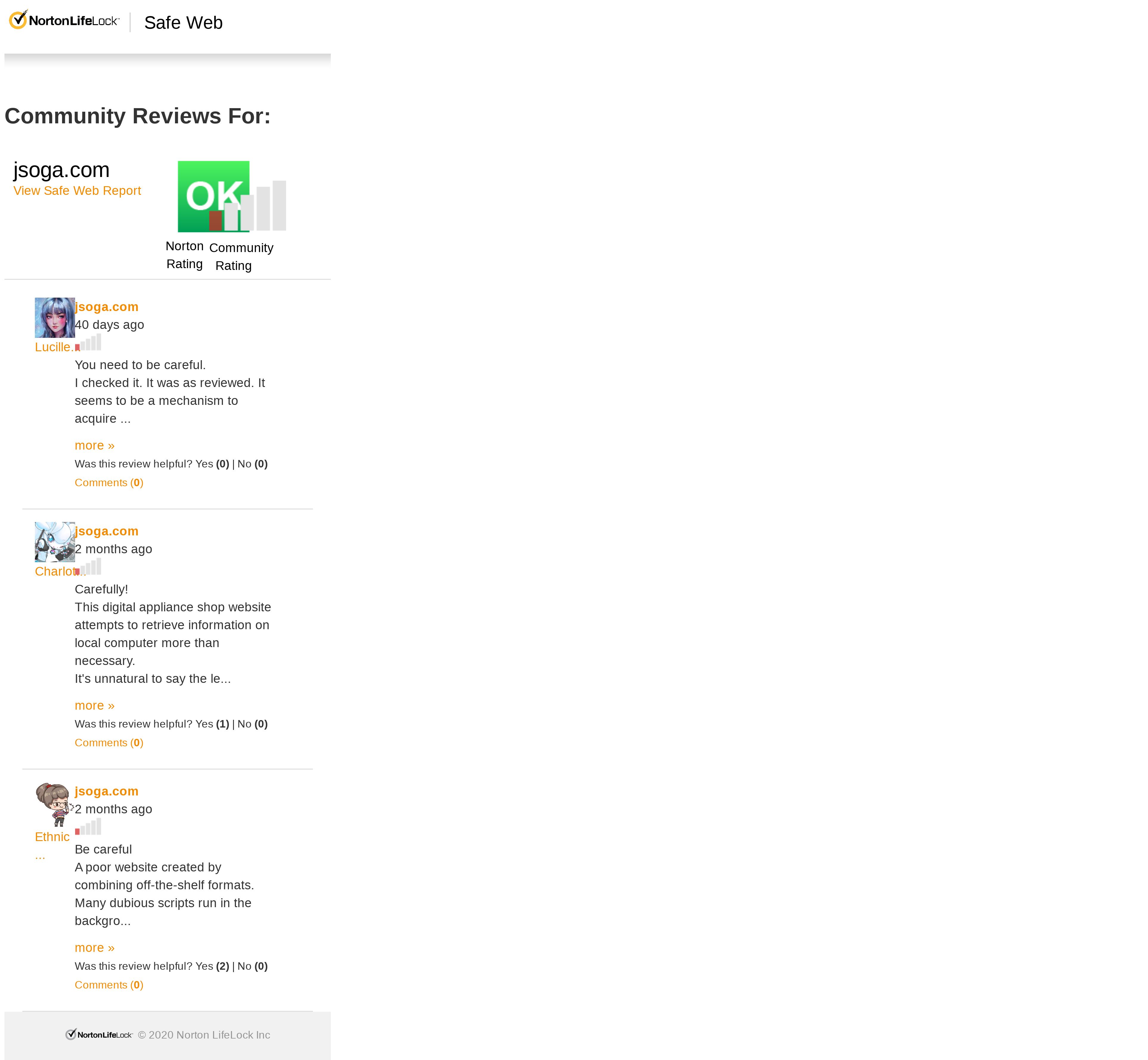Click the Community Rating bars icon
The height and width of the screenshot is (1060, 1148).
248,206
